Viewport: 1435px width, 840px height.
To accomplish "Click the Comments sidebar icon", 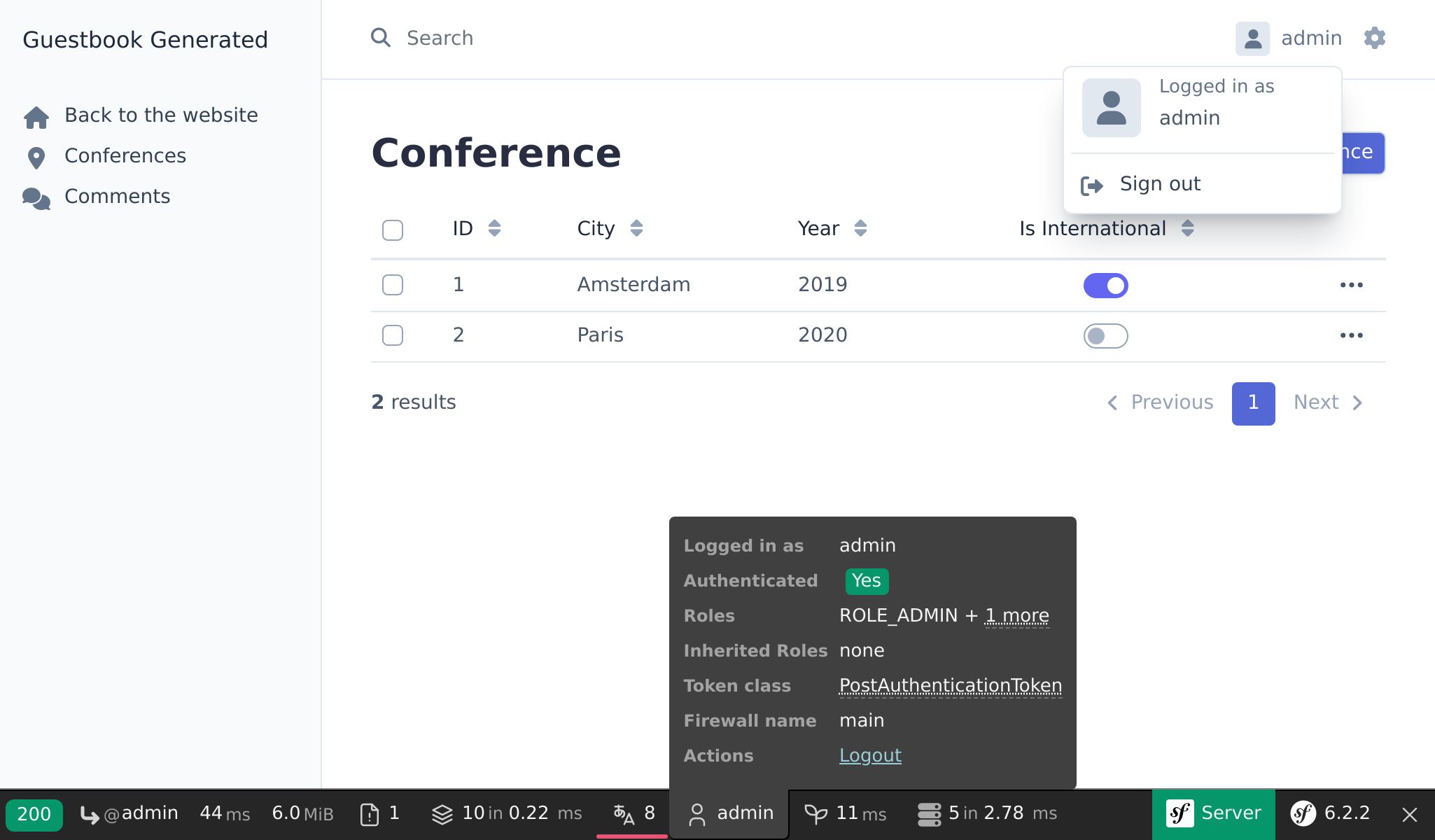I will 36,196.
